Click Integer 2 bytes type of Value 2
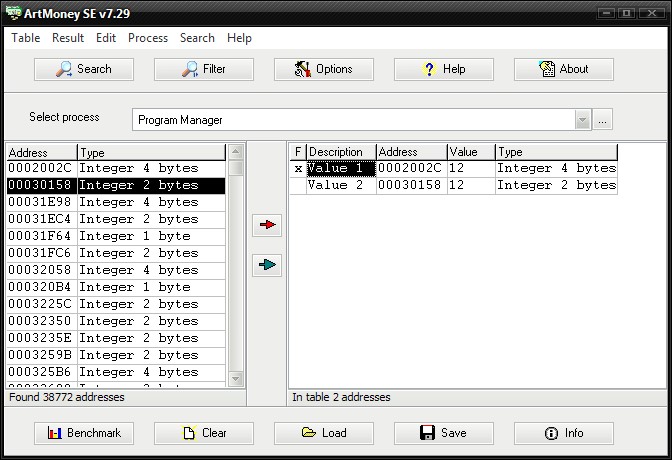The image size is (672, 460). pyautogui.click(x=556, y=186)
